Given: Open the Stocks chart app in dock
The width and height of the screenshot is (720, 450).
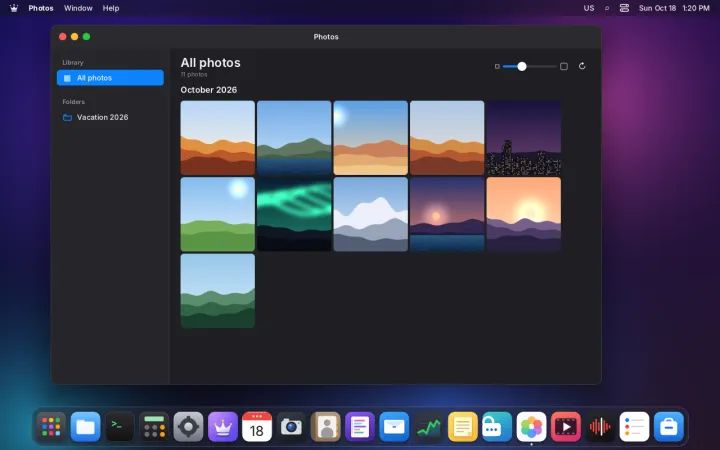Looking at the screenshot, I should tap(428, 427).
